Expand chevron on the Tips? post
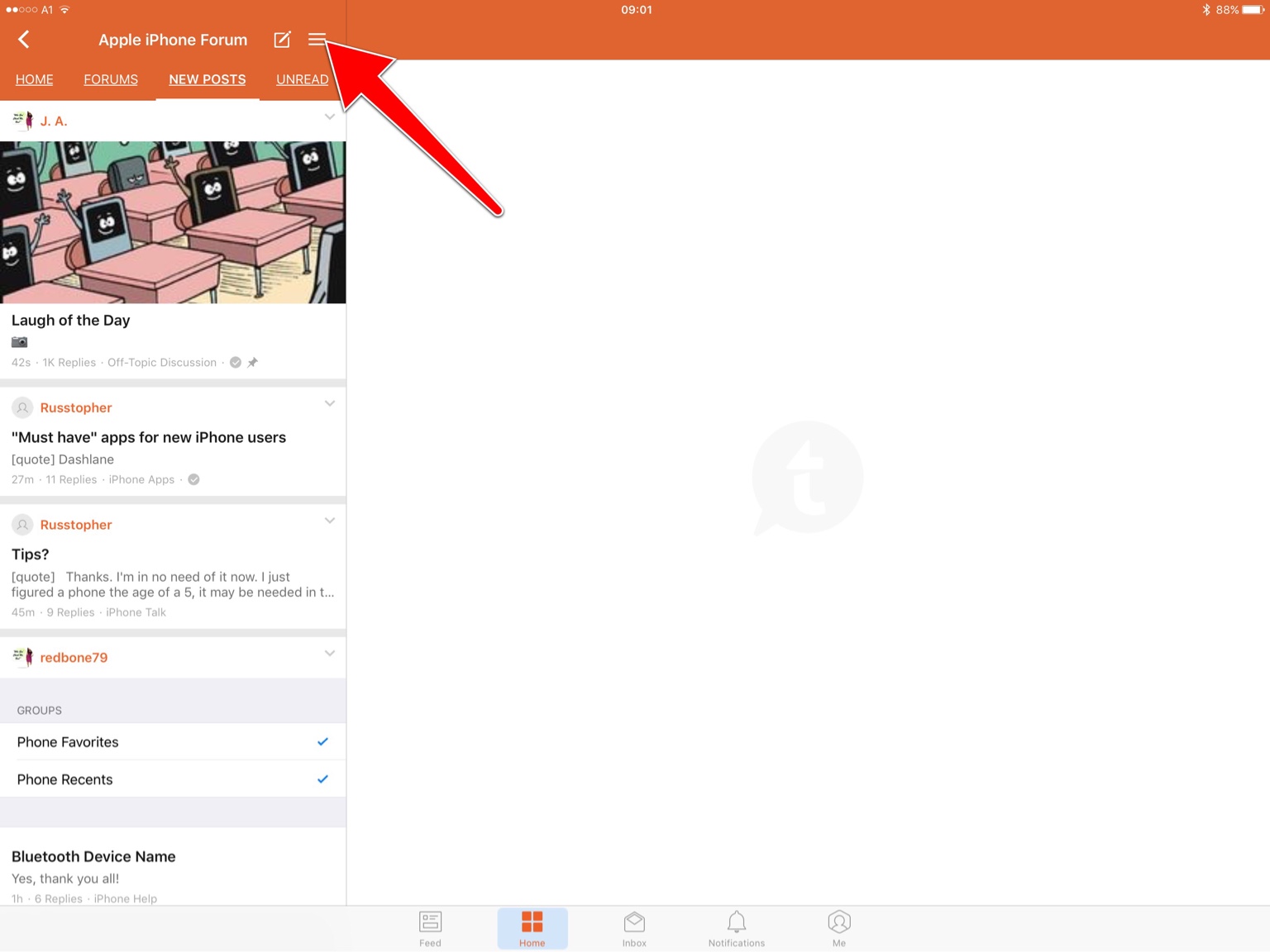The image size is (1270, 952). 330,521
